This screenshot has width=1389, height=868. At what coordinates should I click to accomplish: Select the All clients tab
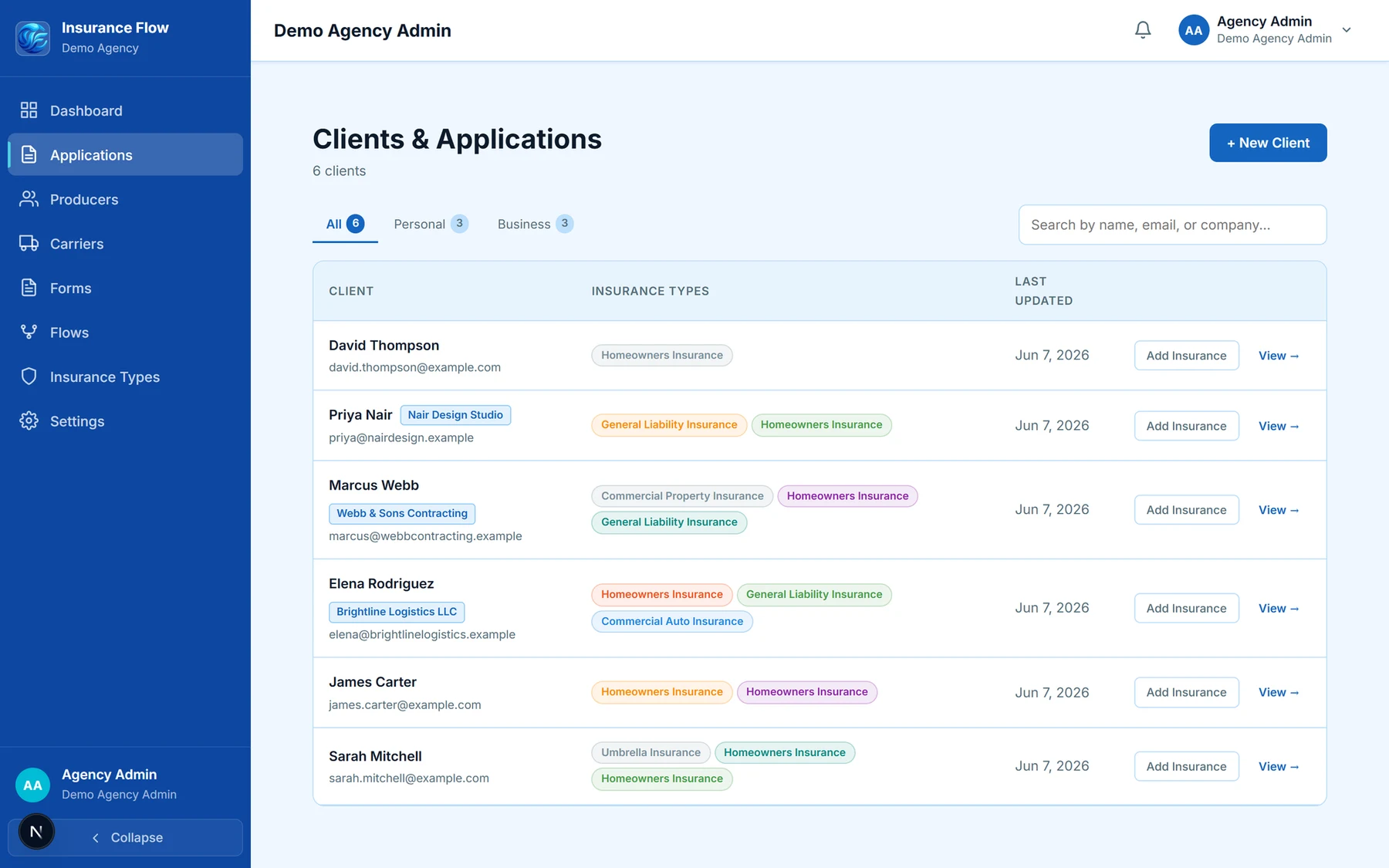345,224
